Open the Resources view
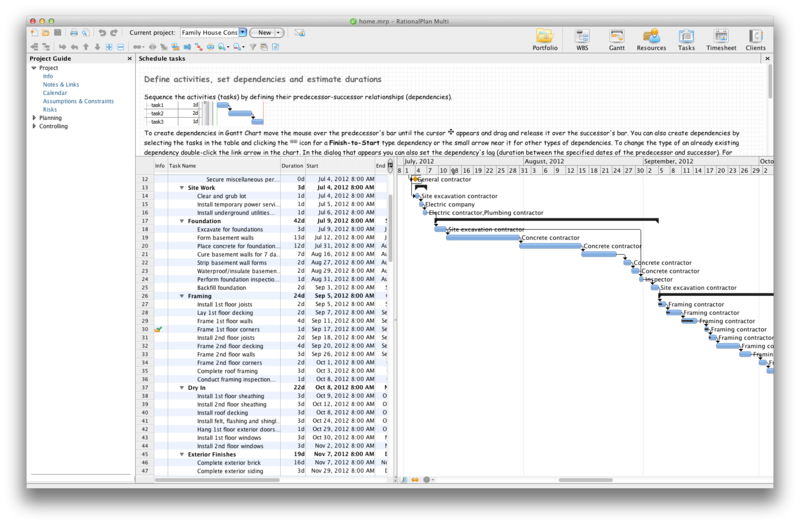This screenshot has width=800, height=525. point(651,40)
